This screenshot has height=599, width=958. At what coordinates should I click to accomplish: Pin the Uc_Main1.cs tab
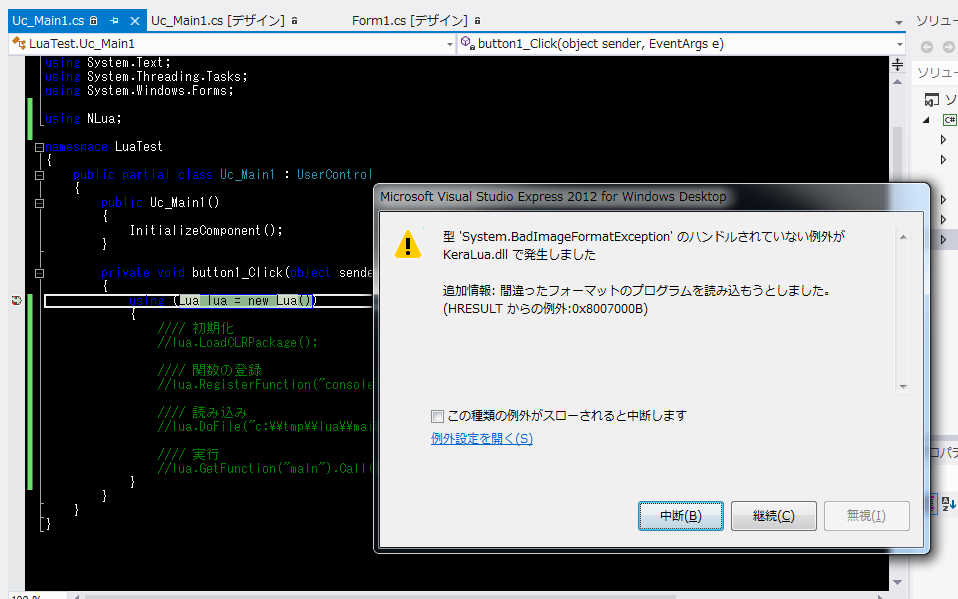[114, 21]
